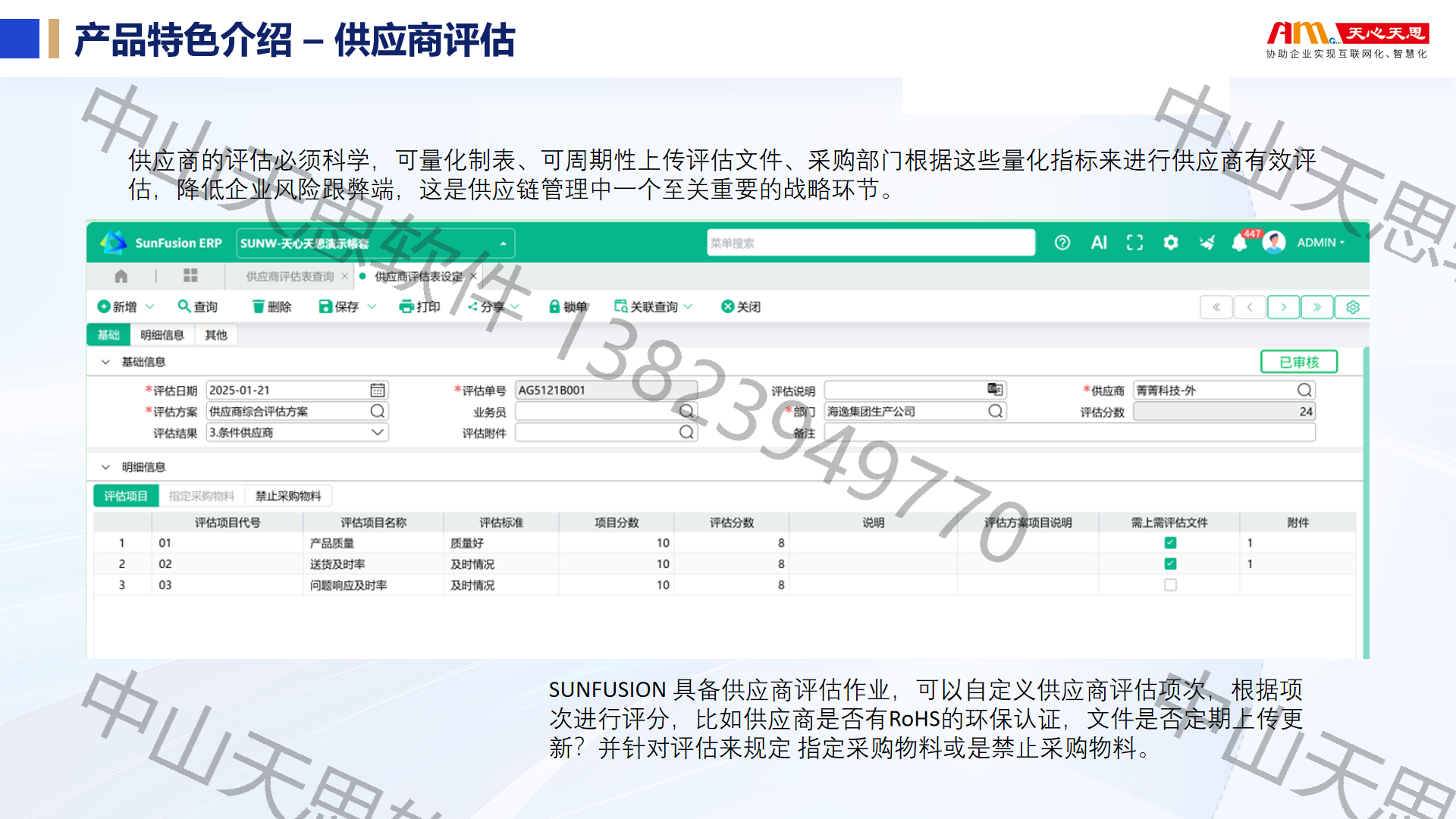Expand the 关联查询 dropdown arrow

coord(688,306)
